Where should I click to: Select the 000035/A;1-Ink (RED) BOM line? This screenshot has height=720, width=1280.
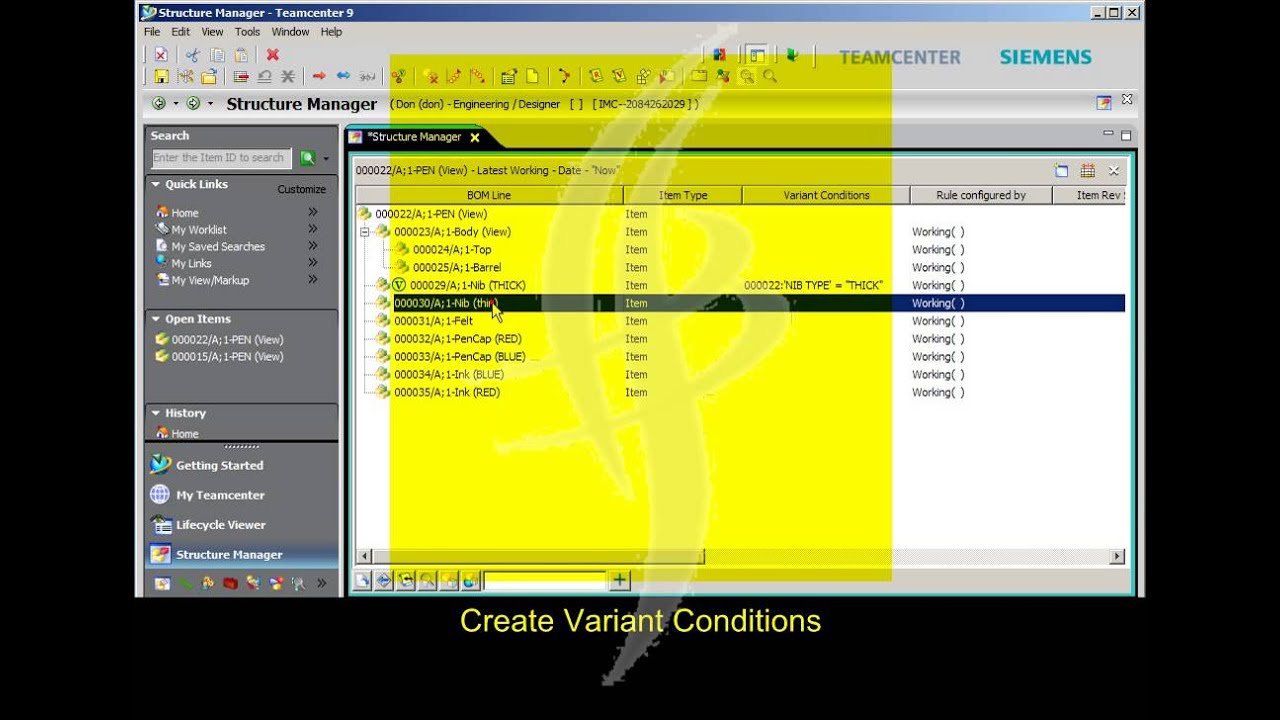tap(446, 392)
